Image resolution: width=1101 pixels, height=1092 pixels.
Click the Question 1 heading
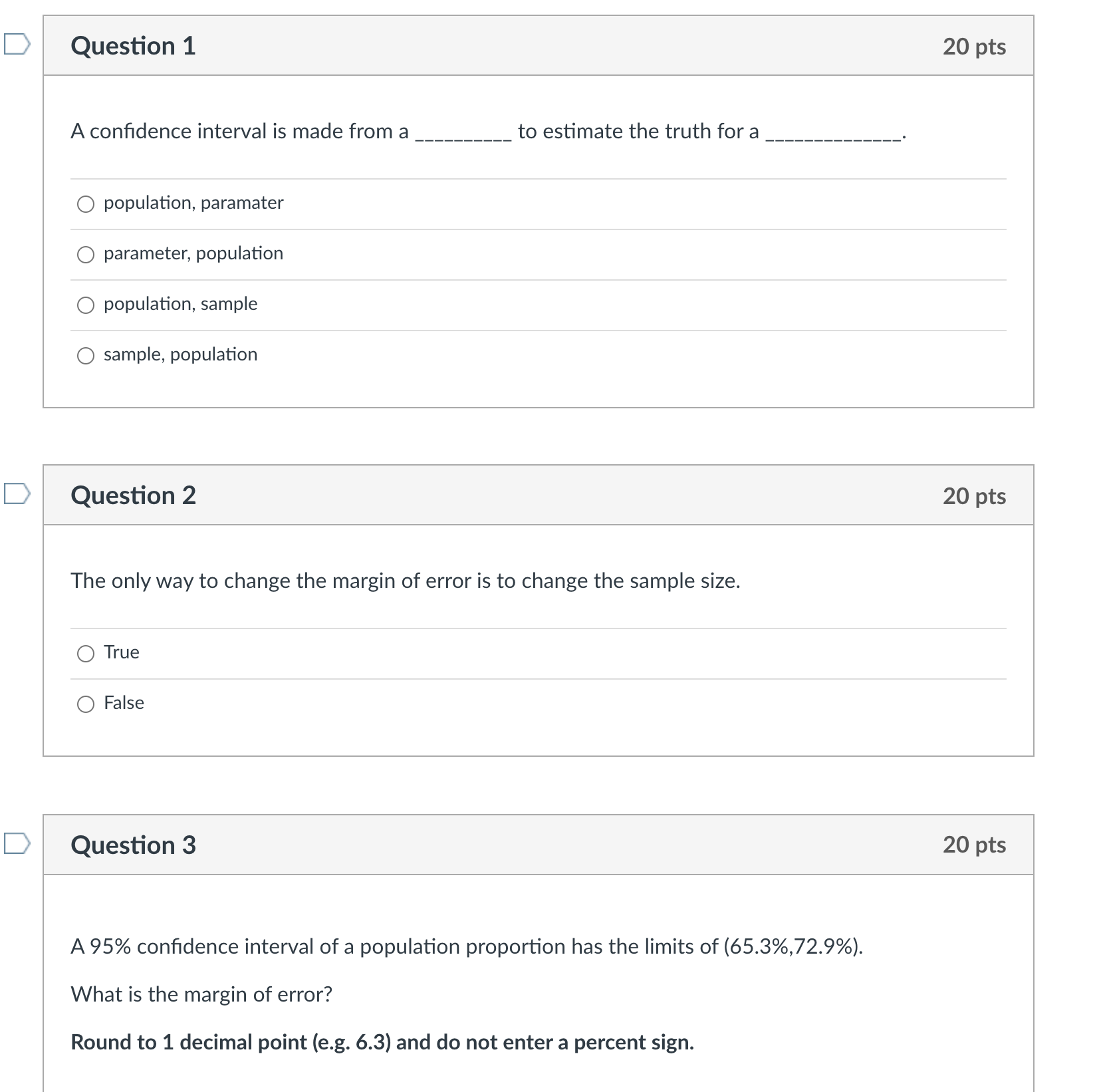pyautogui.click(x=133, y=46)
